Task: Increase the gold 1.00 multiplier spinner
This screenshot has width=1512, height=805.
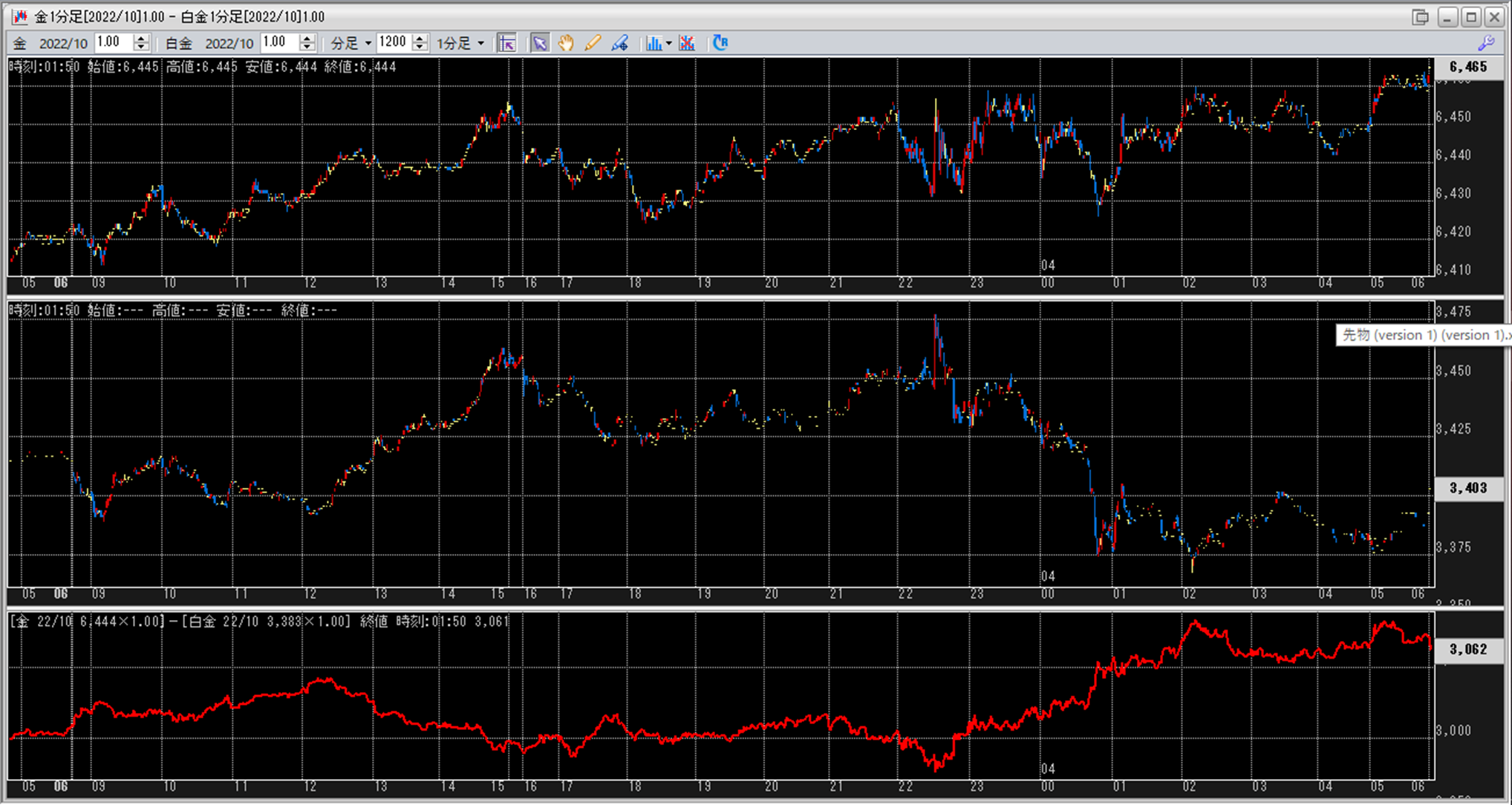Action: click(x=141, y=39)
